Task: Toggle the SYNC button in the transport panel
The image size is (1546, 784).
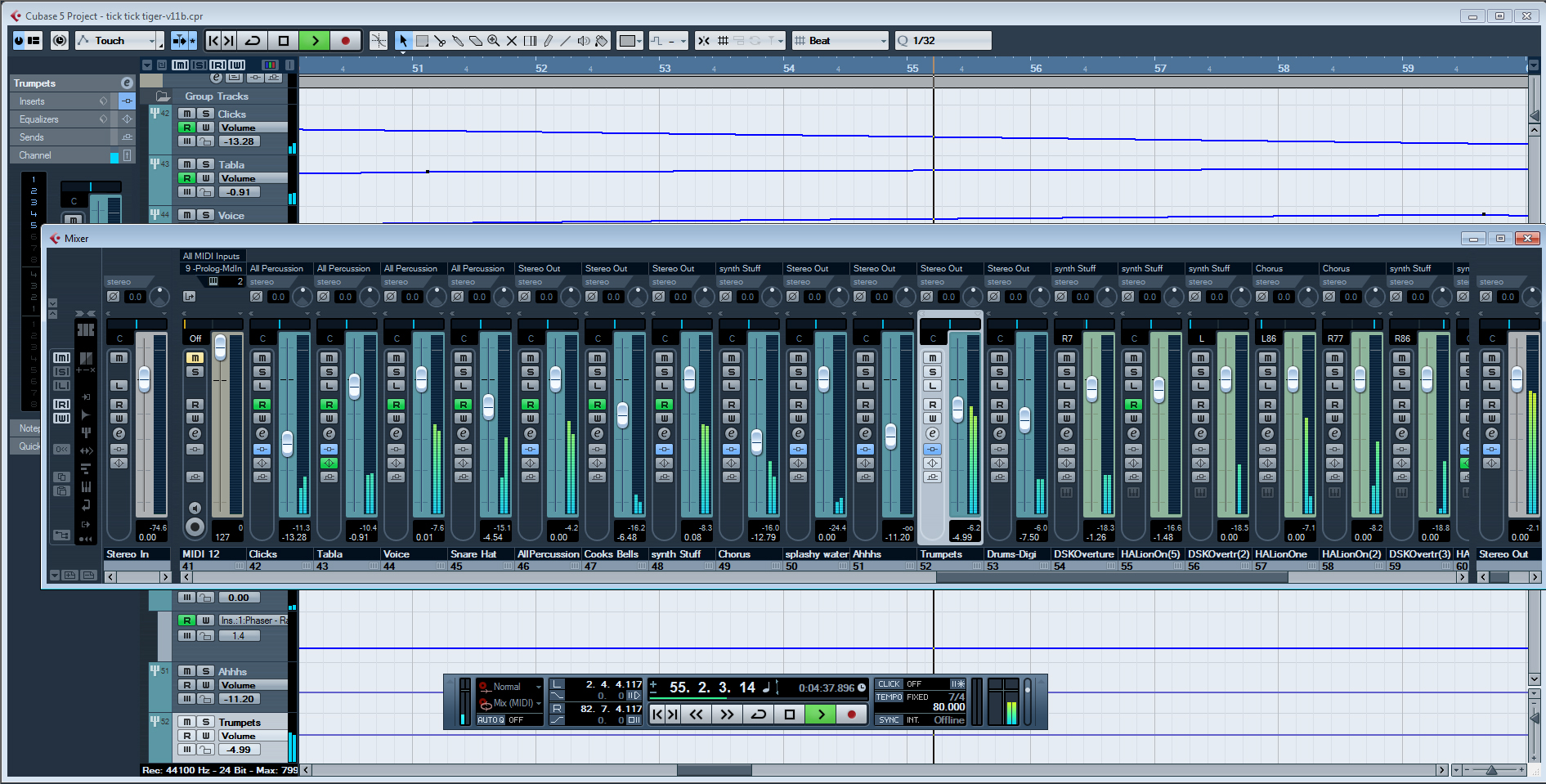Action: coord(889,720)
